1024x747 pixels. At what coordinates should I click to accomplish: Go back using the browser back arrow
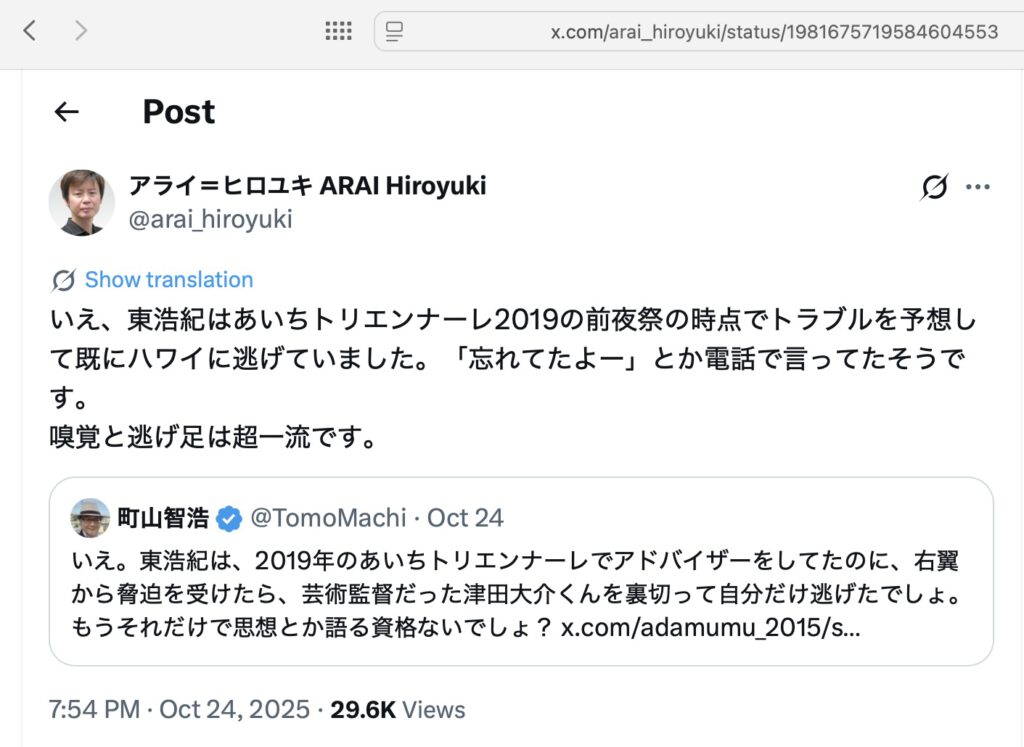[x=30, y=31]
